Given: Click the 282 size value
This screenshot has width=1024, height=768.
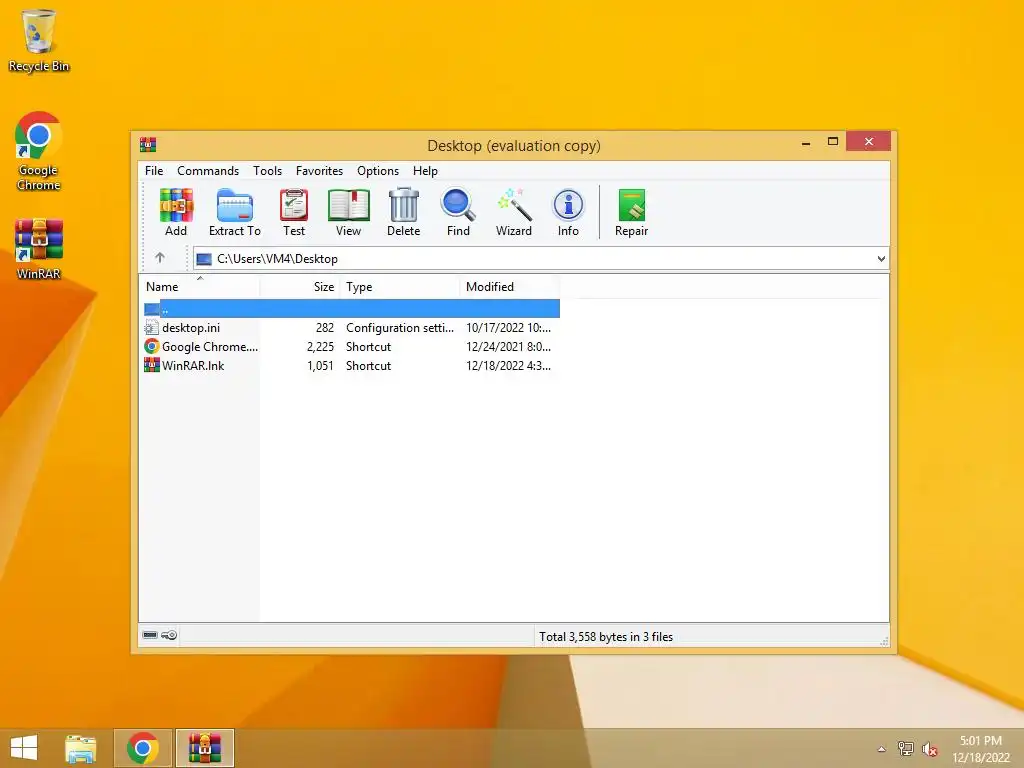Looking at the screenshot, I should point(325,328).
